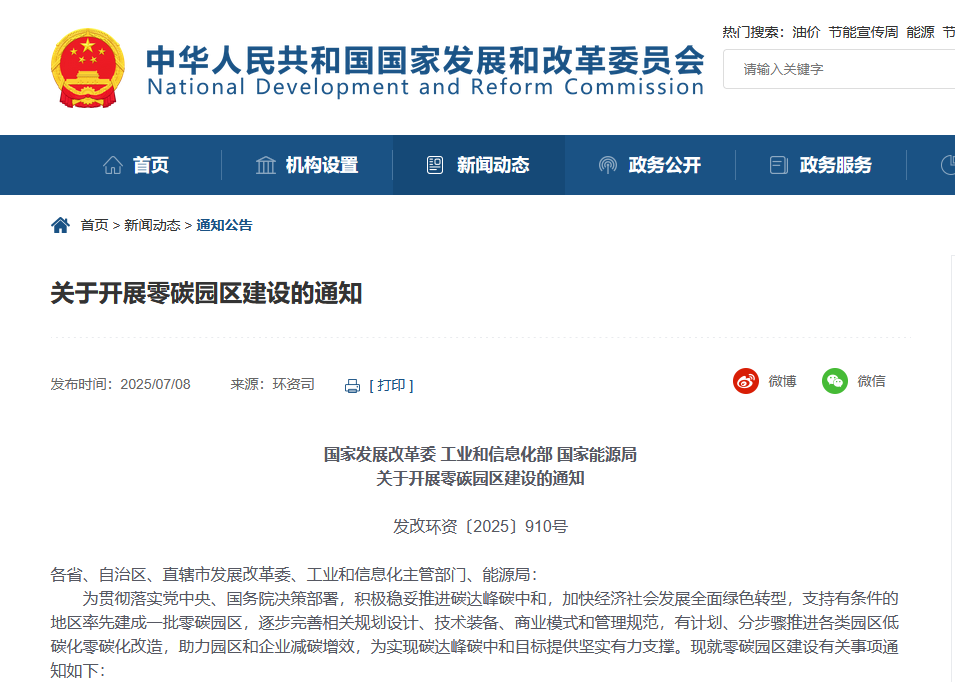Screen dimensions: 955x682
Task: Click the 节能宣传周 hot search link
Action: click(863, 31)
